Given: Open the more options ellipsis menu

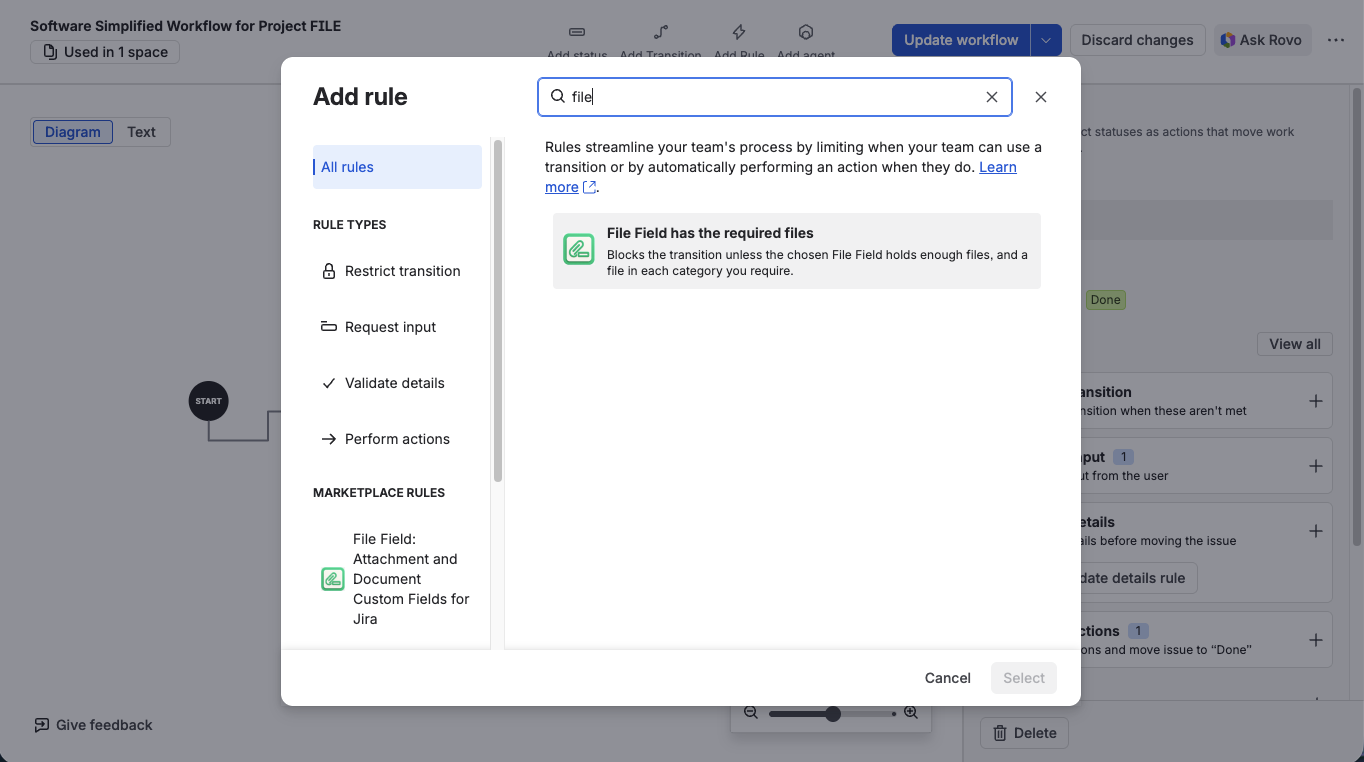Looking at the screenshot, I should pyautogui.click(x=1336, y=40).
